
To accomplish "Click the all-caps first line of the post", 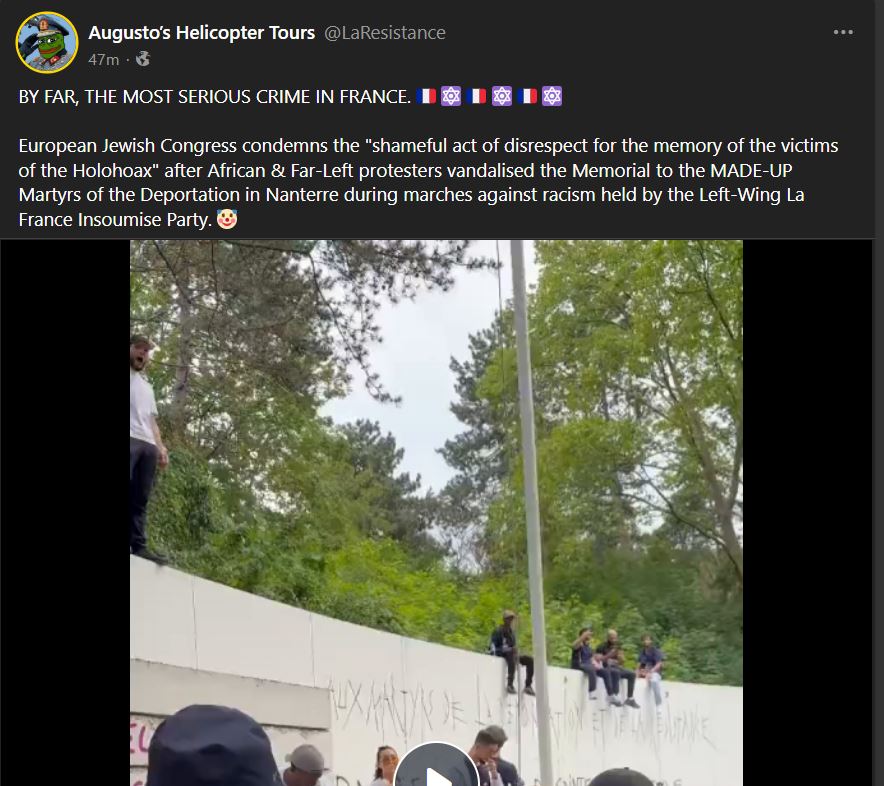I will tap(214, 97).
